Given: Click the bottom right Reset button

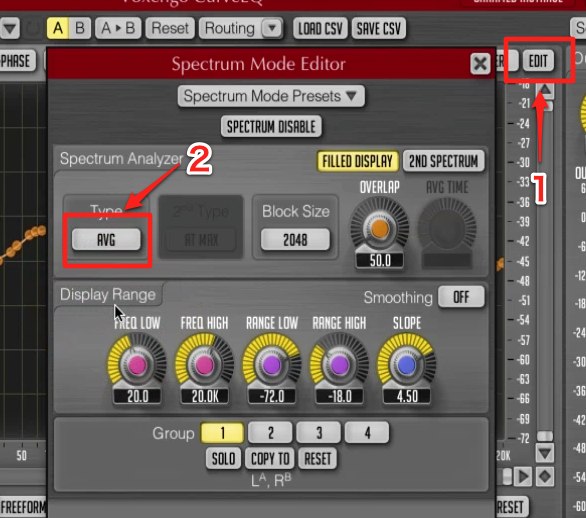Looking at the screenshot, I should (x=512, y=508).
